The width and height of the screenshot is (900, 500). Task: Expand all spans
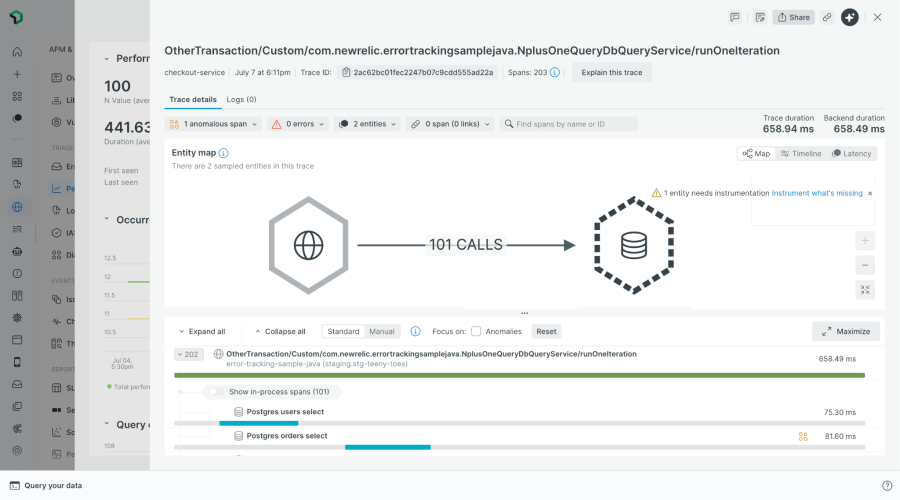click(201, 331)
